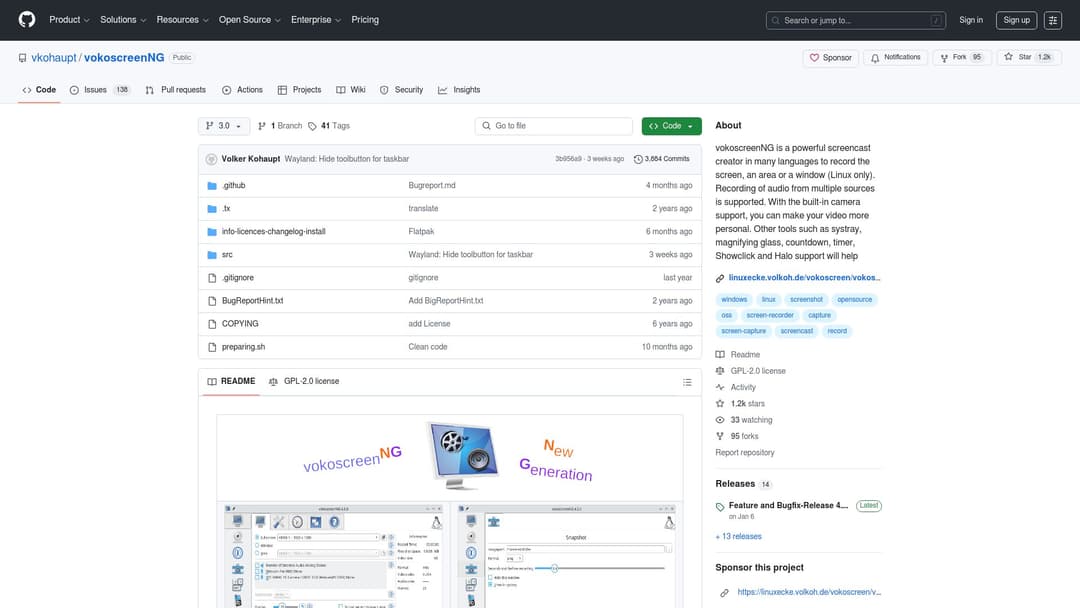
Task: Fork the repository via Fork button
Action: [x=961, y=58]
